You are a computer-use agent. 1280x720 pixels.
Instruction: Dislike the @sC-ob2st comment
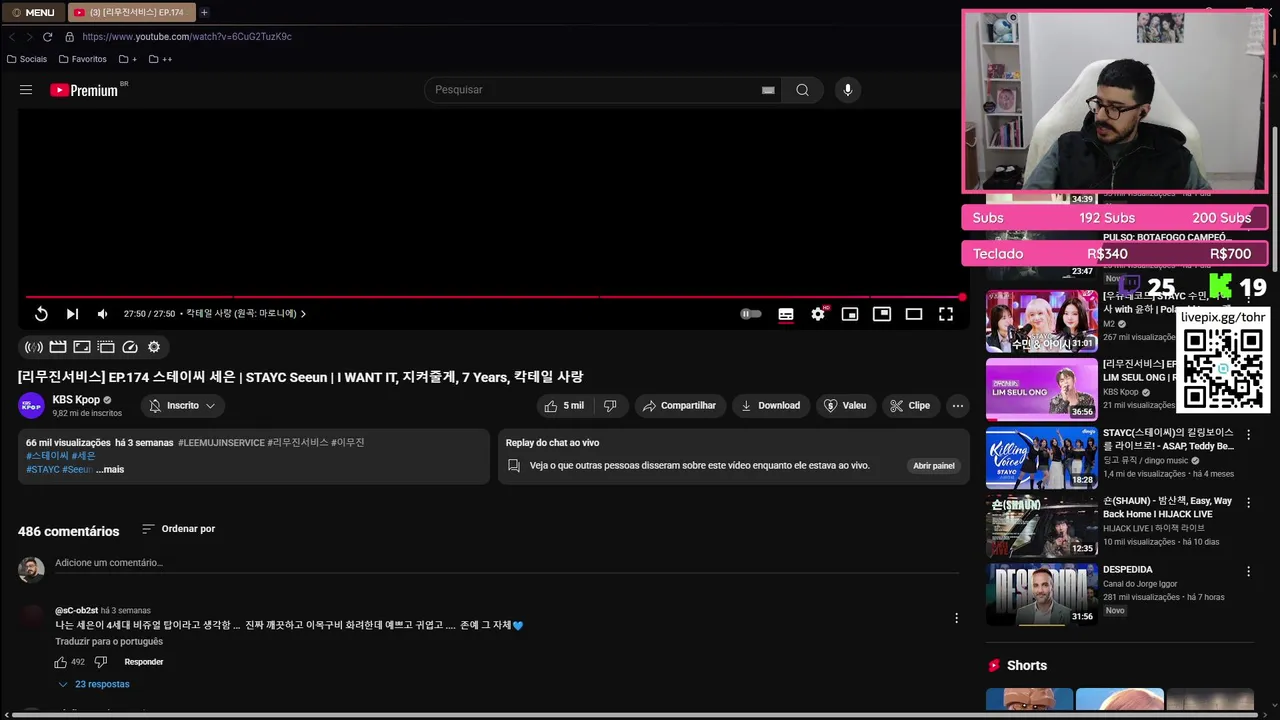100,662
